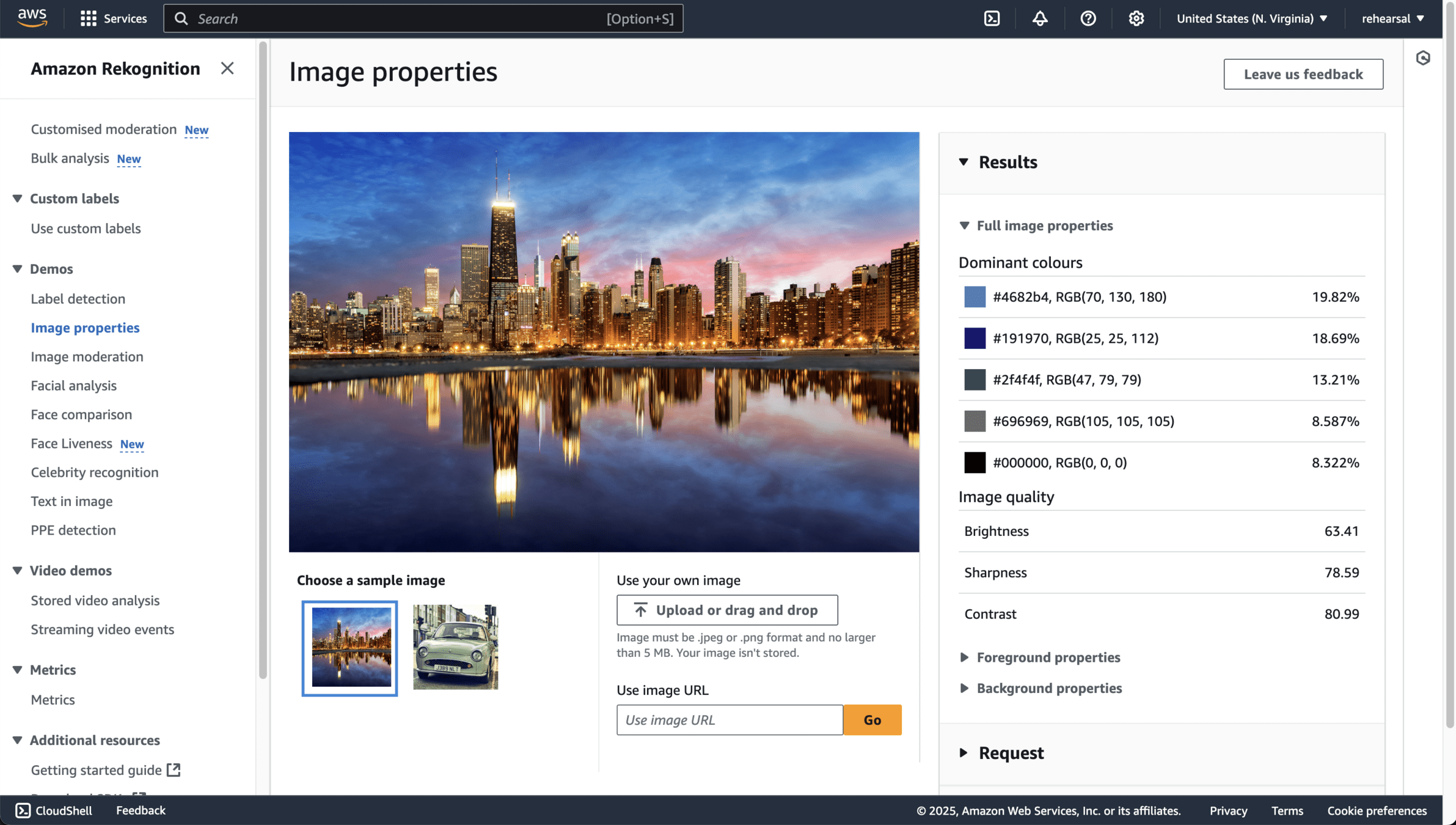
Task: Collapse the Results section
Action: 964,162
